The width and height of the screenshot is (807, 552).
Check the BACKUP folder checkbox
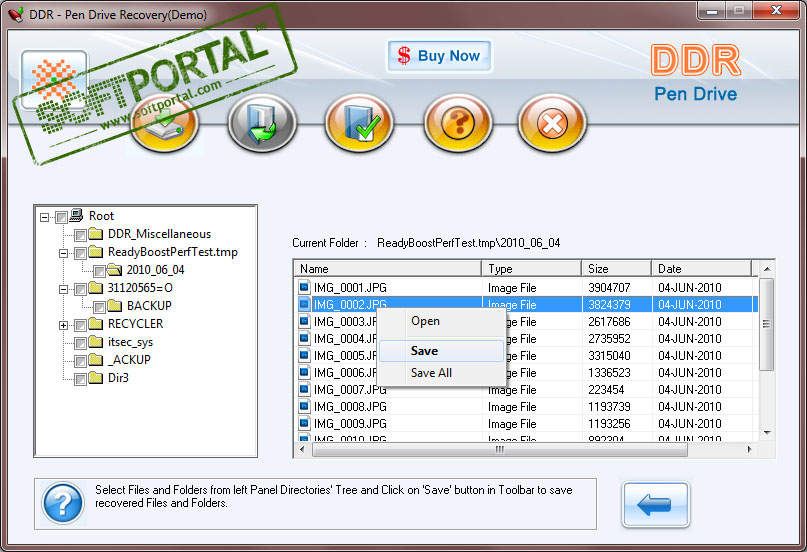99,308
